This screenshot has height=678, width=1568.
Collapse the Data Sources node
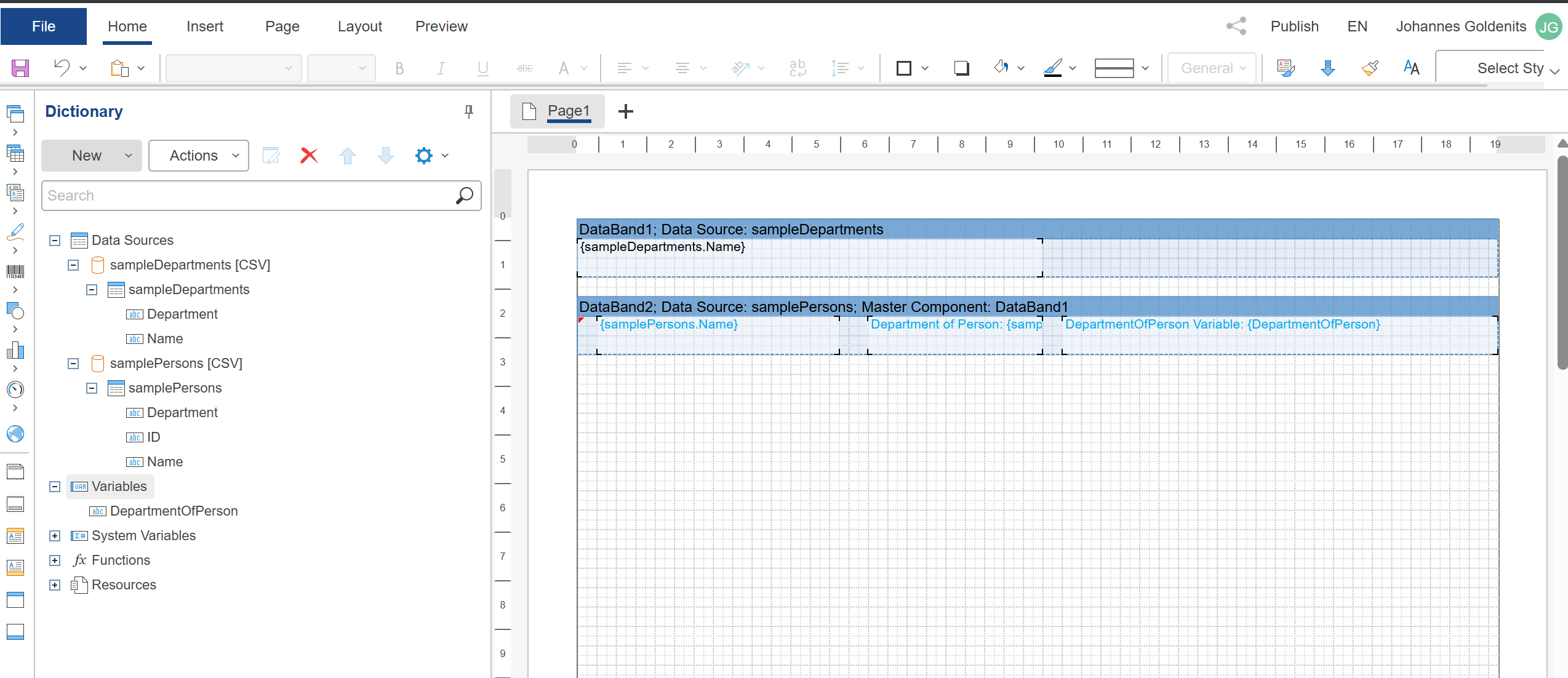(55, 241)
